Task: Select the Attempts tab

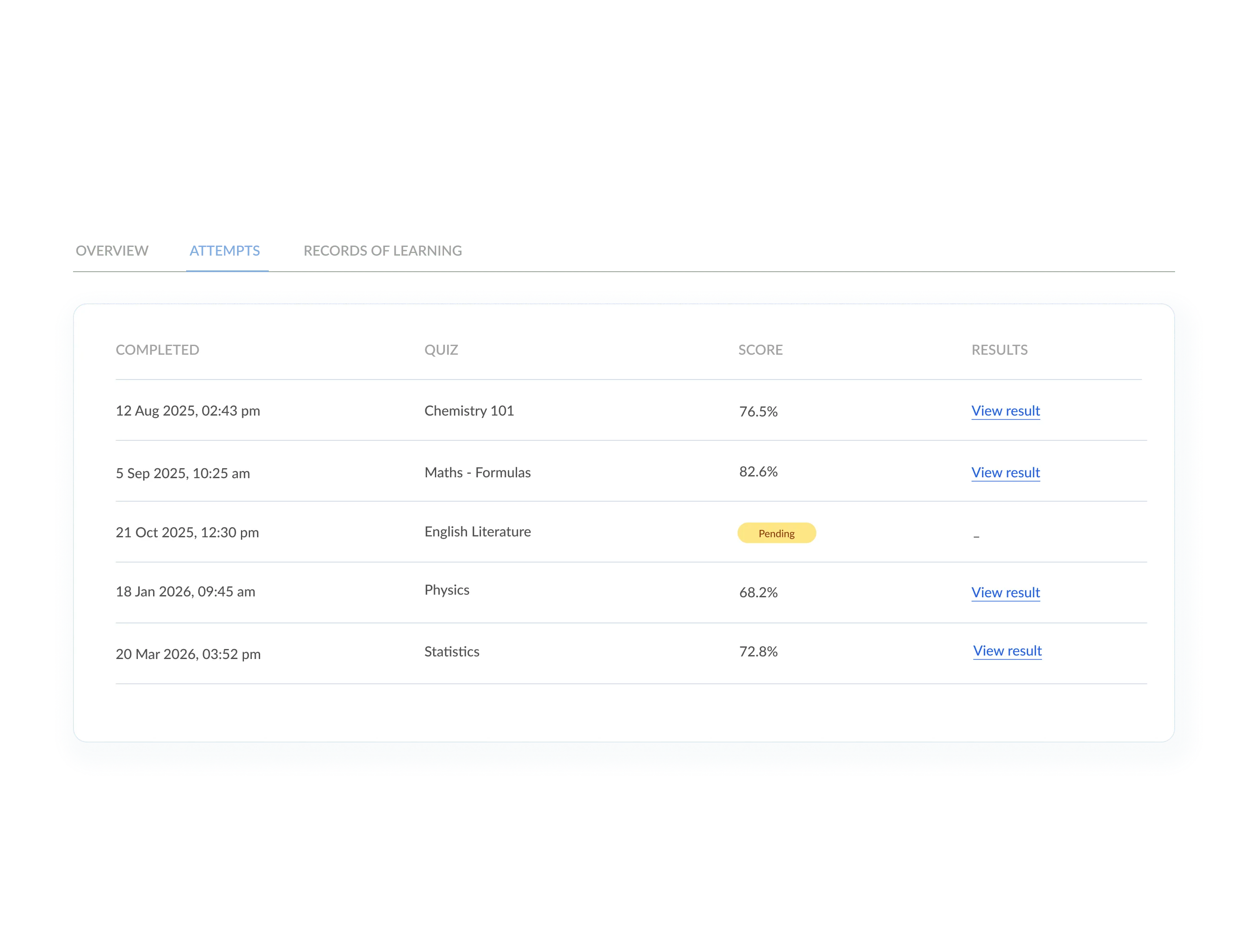Action: click(225, 250)
